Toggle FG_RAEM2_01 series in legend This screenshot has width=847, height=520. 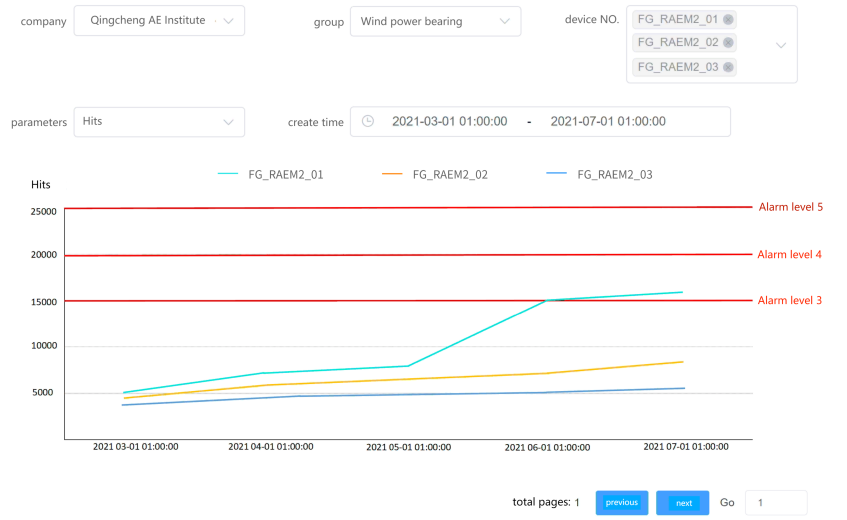point(271,174)
